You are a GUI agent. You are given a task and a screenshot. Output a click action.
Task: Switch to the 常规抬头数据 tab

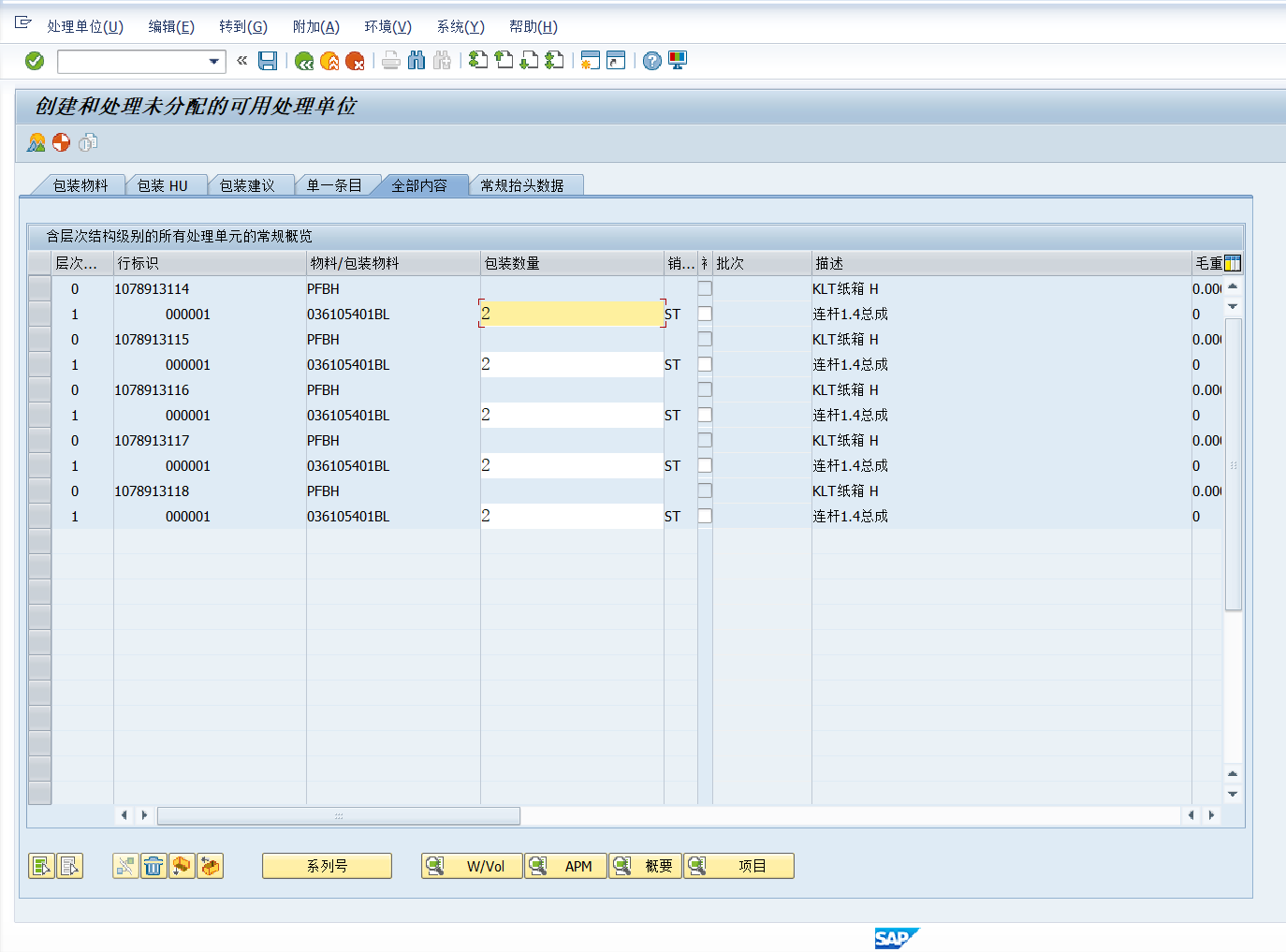[x=522, y=185]
